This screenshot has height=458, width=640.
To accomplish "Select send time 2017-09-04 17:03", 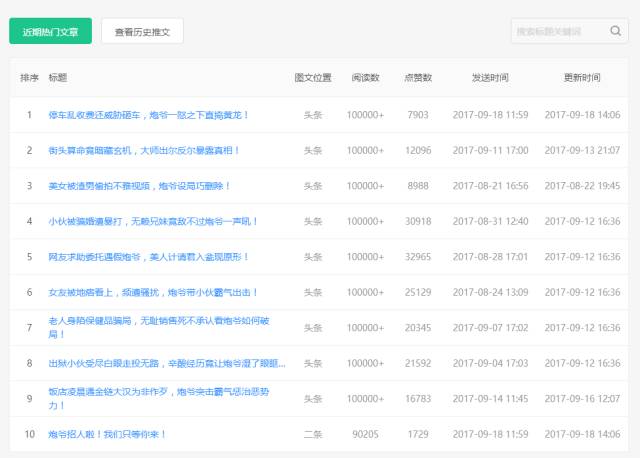I will click(x=490, y=363).
